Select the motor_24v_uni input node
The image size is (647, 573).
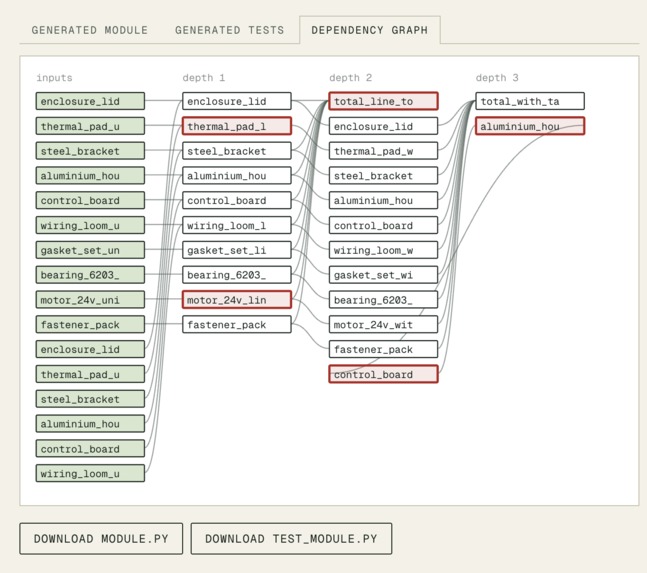pos(90,299)
